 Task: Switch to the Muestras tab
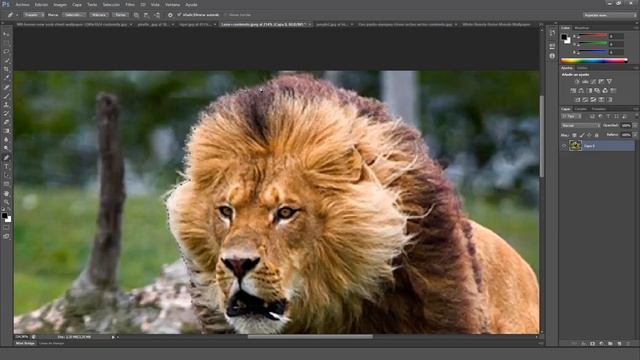point(582,28)
